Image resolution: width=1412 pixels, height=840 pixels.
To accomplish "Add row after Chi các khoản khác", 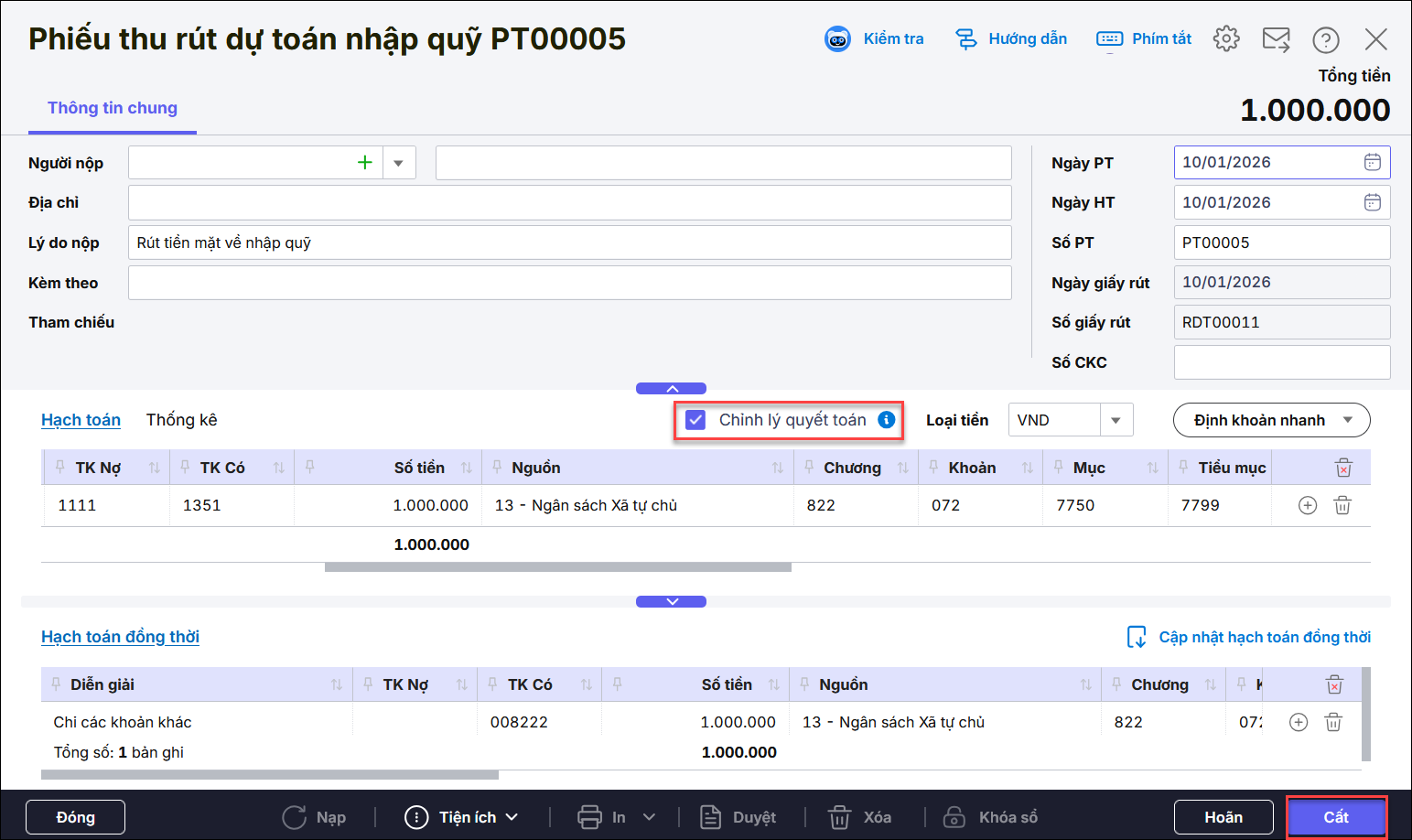I will (x=1298, y=722).
